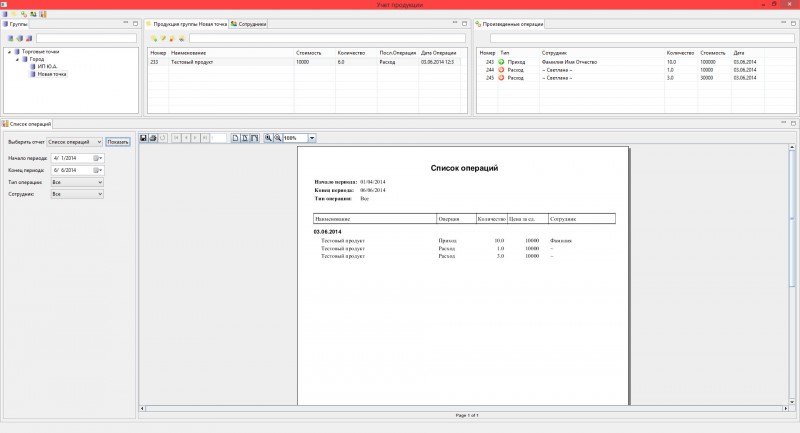Click the reports chart icon in main toolbar

(x=43, y=14)
